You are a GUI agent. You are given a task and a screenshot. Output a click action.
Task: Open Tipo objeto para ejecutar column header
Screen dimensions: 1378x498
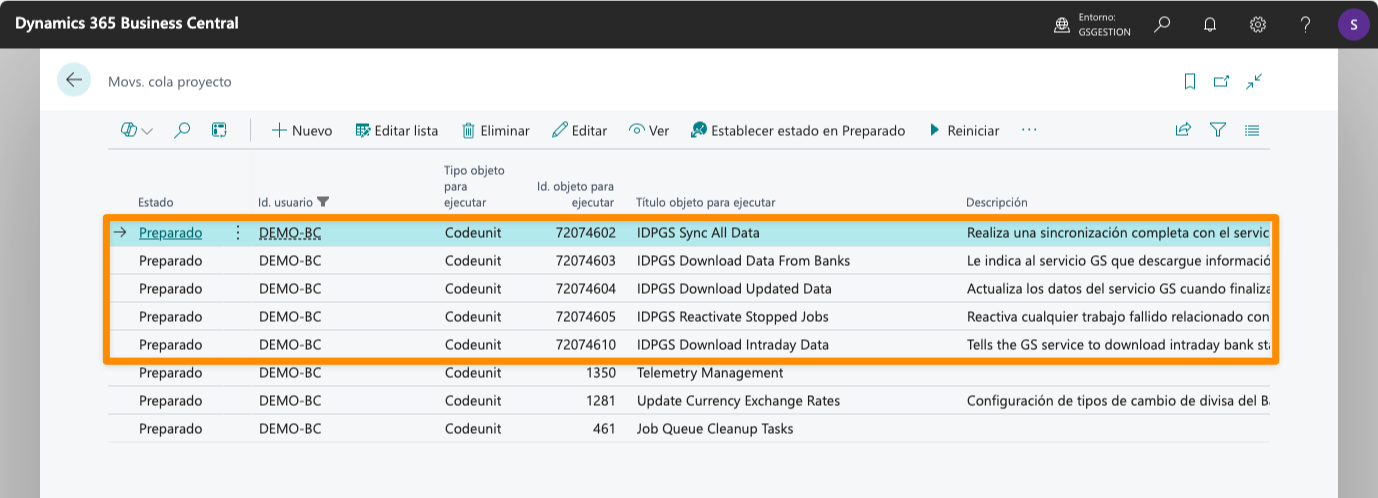click(475, 187)
